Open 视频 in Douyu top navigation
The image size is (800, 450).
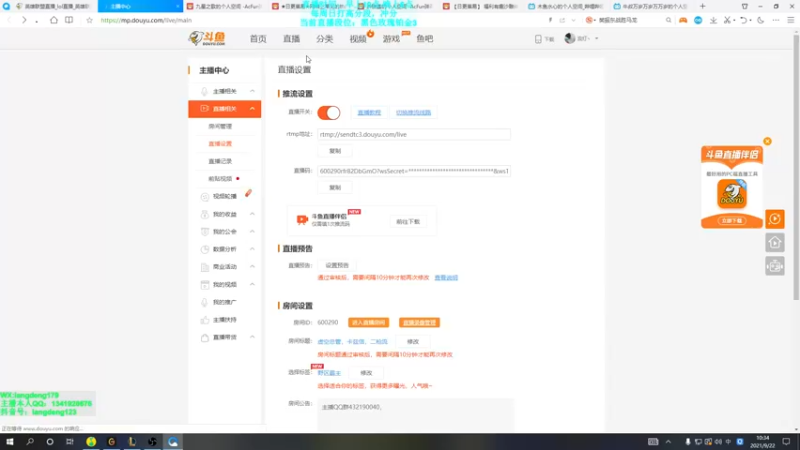(x=358, y=39)
